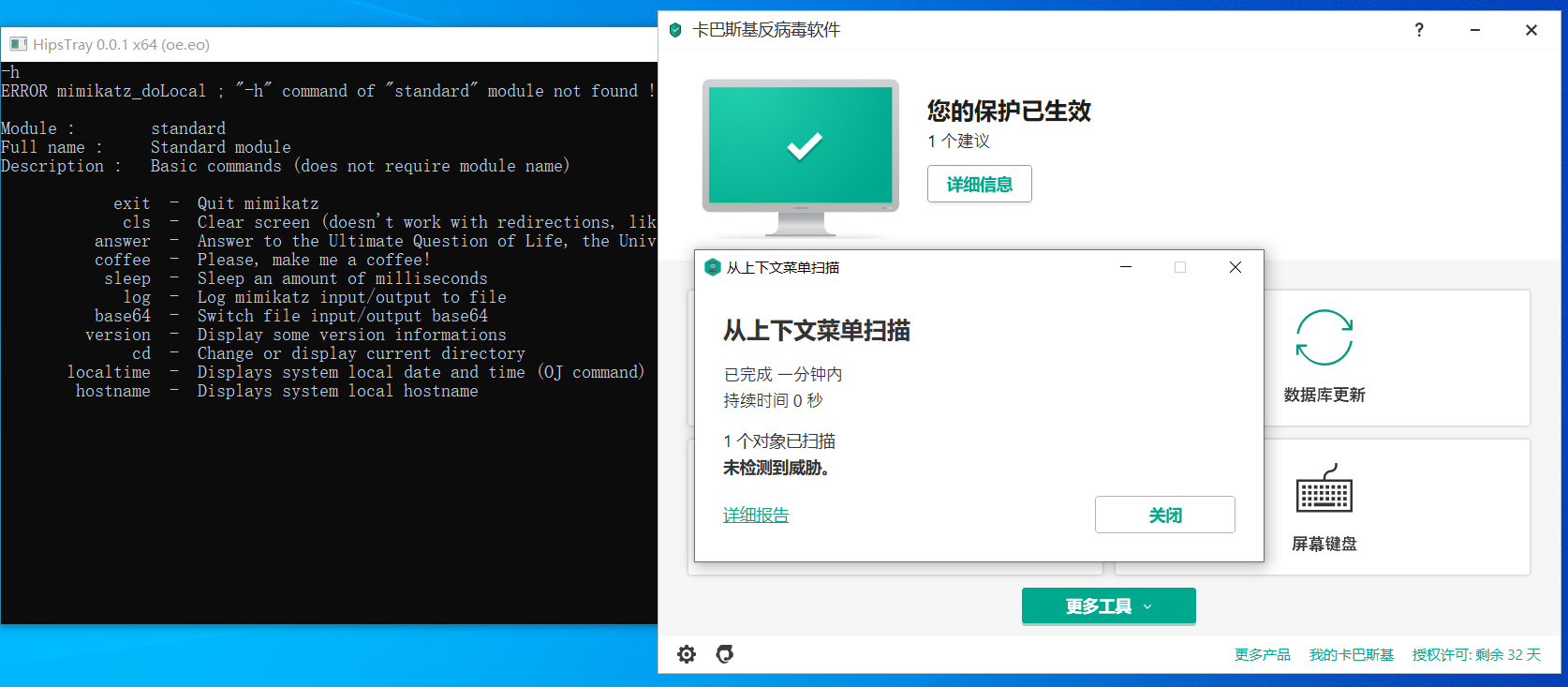Click the scan dialog shield icon

(712, 267)
